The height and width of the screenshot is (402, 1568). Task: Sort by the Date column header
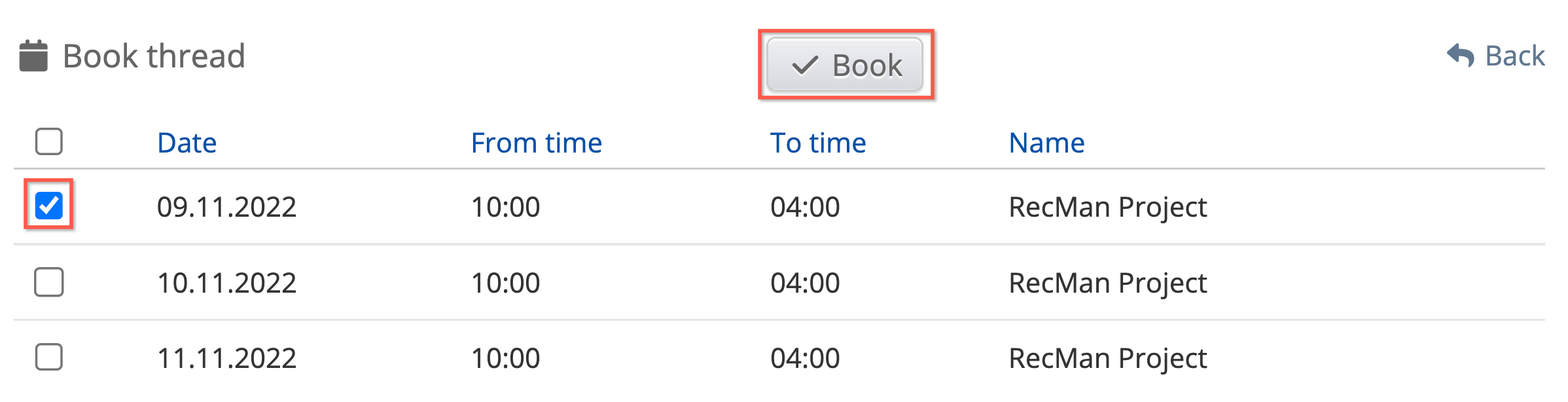tap(187, 143)
